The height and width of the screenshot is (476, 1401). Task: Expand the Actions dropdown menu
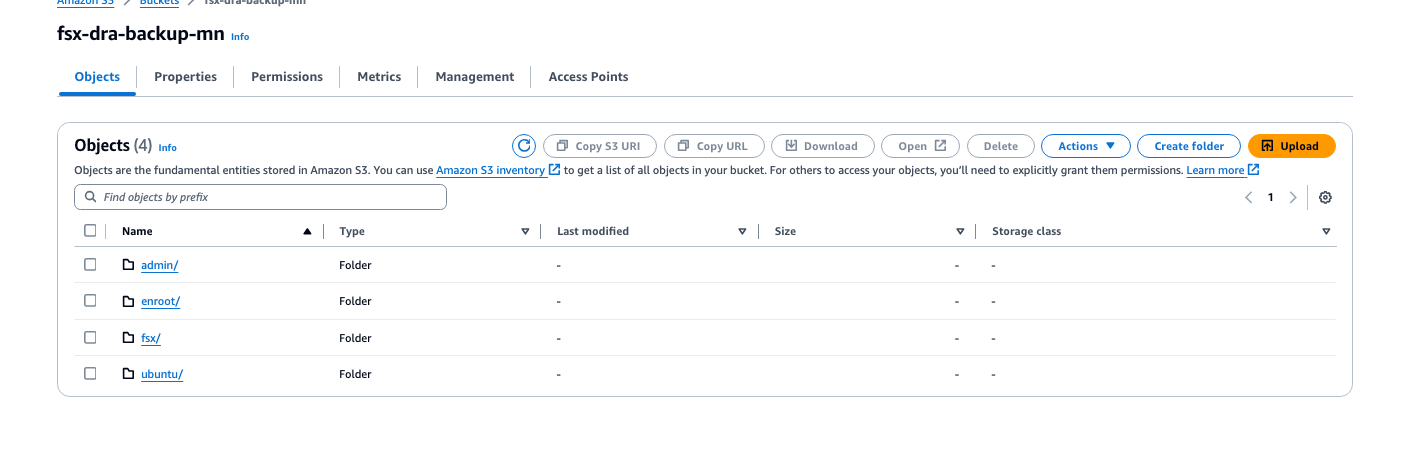coord(1086,146)
